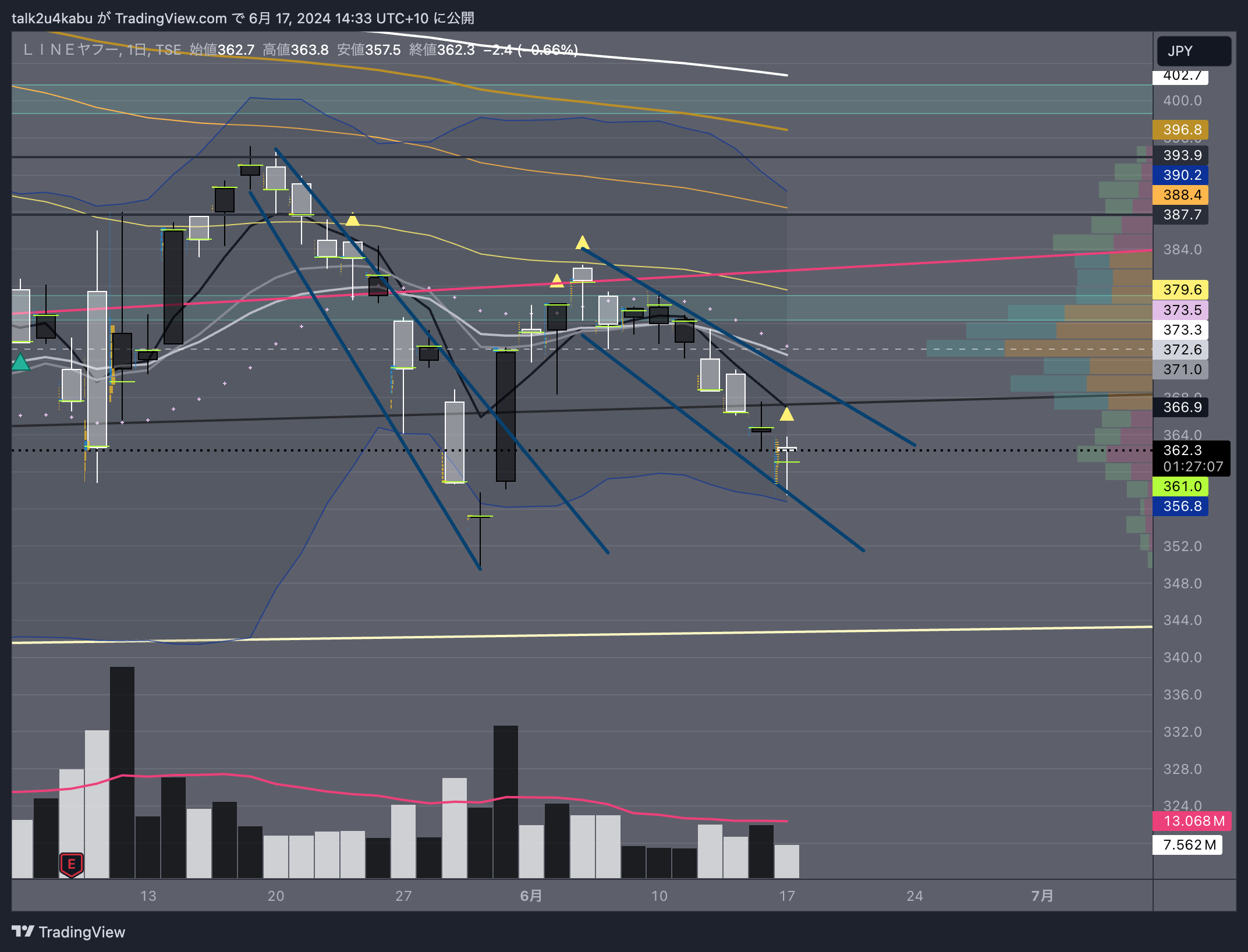Click the 371.0 gray price label

tap(1180, 370)
